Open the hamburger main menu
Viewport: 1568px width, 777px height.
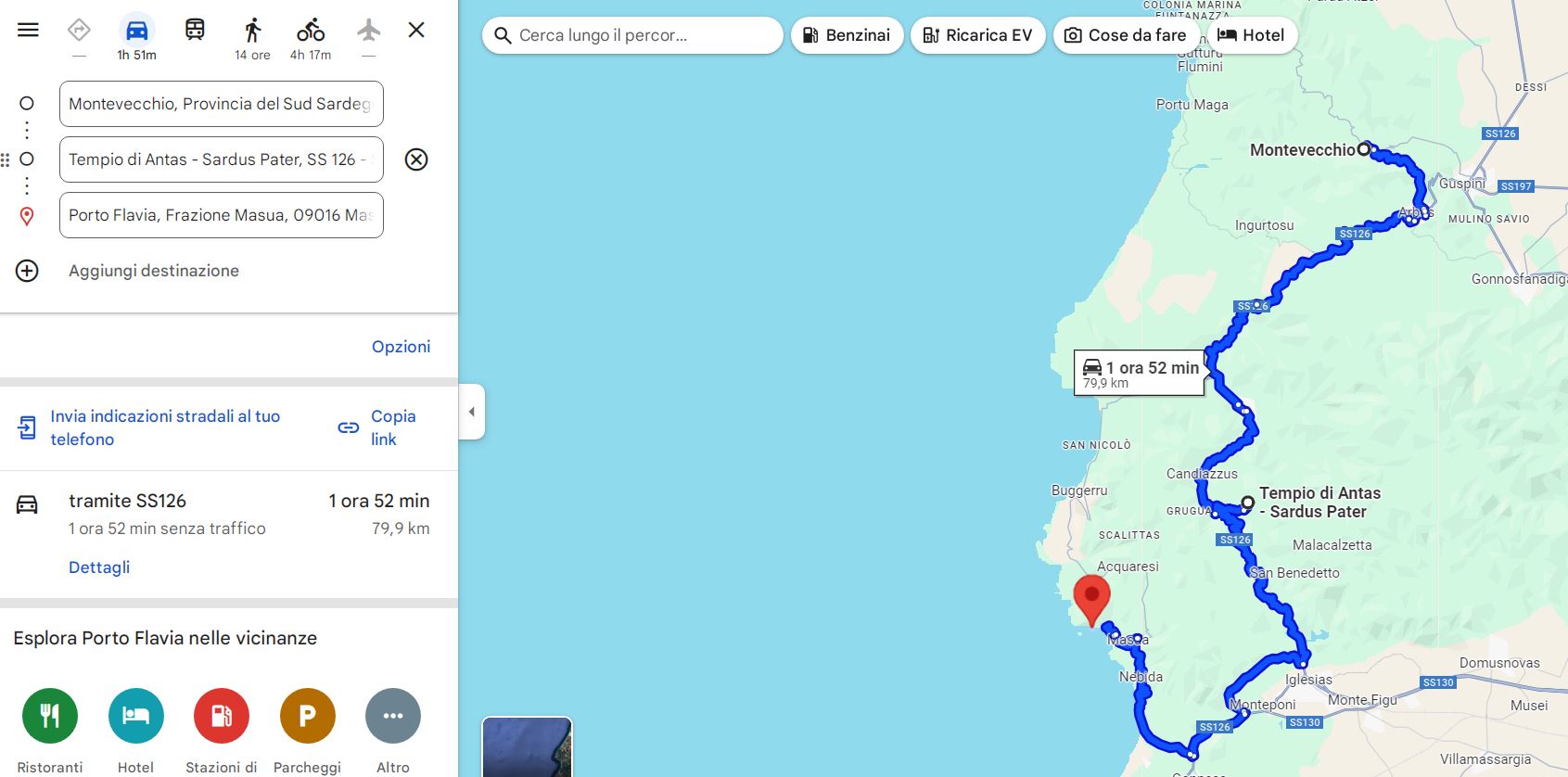click(28, 30)
